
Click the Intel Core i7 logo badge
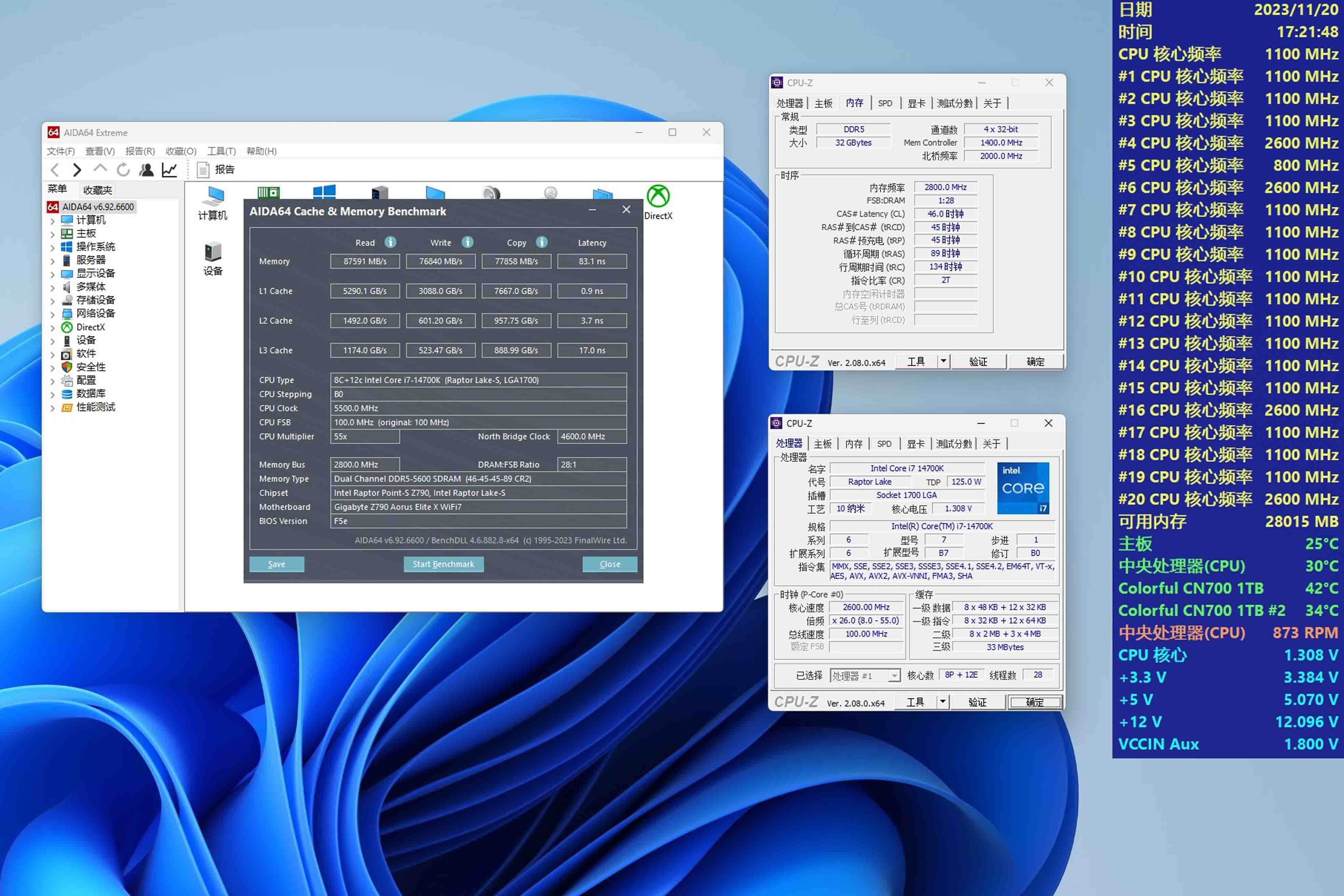pos(1023,488)
